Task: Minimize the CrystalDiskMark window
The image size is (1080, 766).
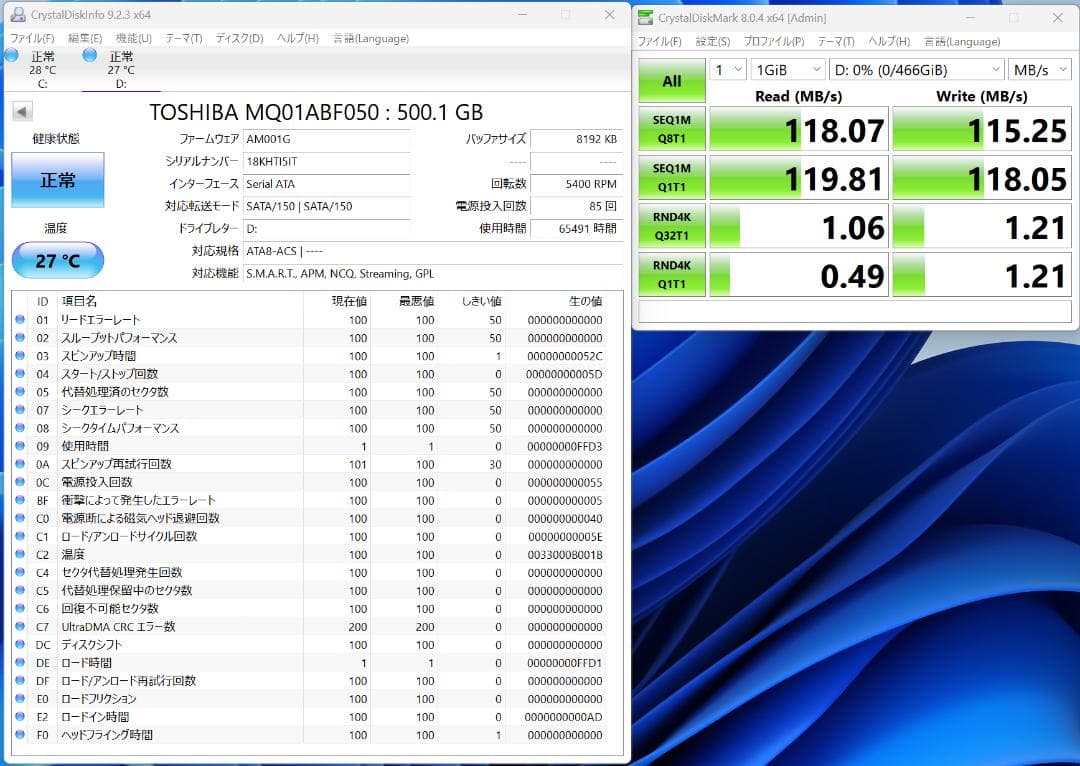Action: pyautogui.click(x=970, y=18)
